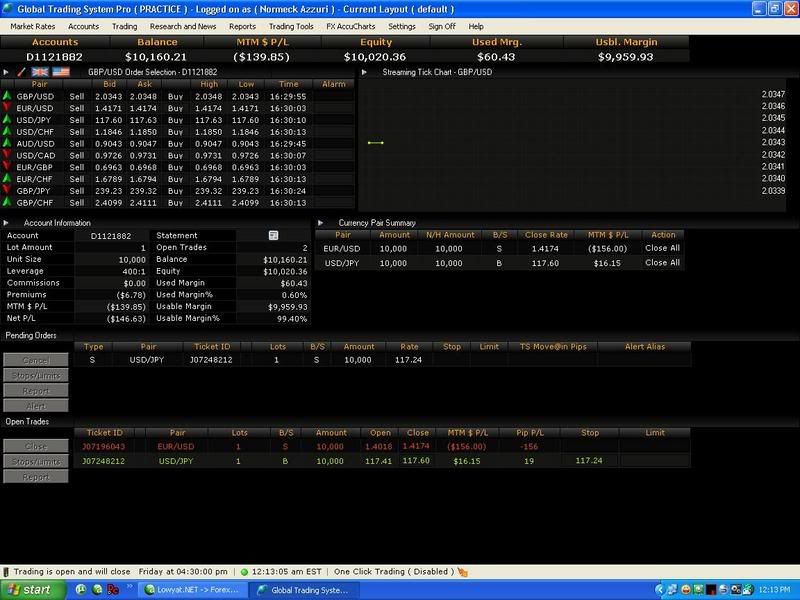The image size is (800, 600).
Task: Click red down arrow beside EUR/USD
Action: pyautogui.click(x=7, y=107)
